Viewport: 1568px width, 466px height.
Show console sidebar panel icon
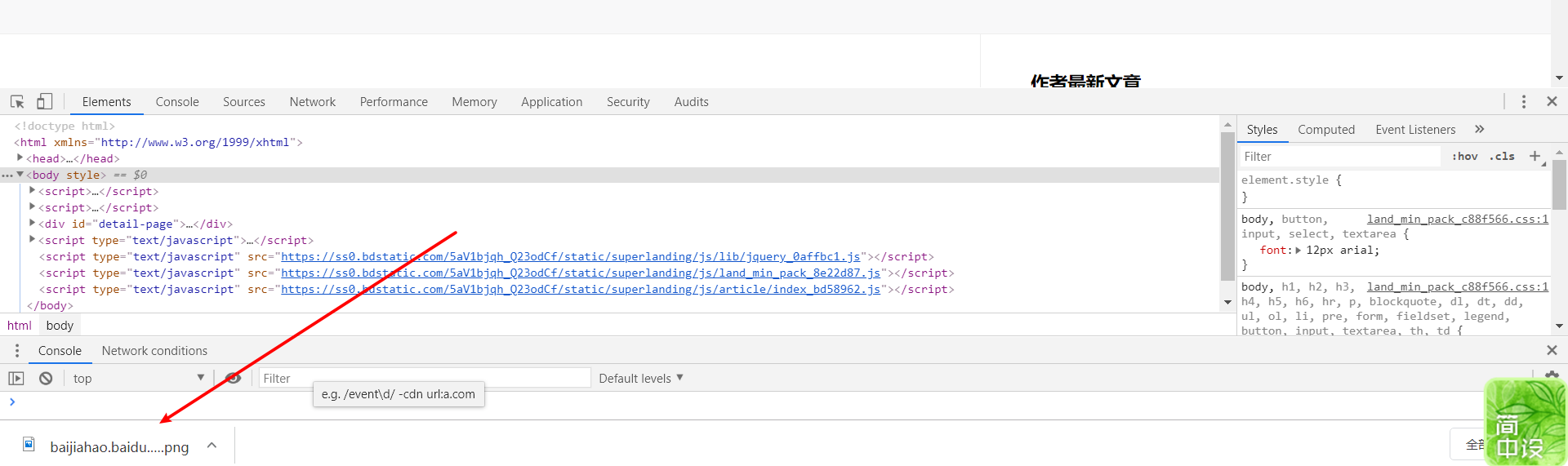(16, 378)
